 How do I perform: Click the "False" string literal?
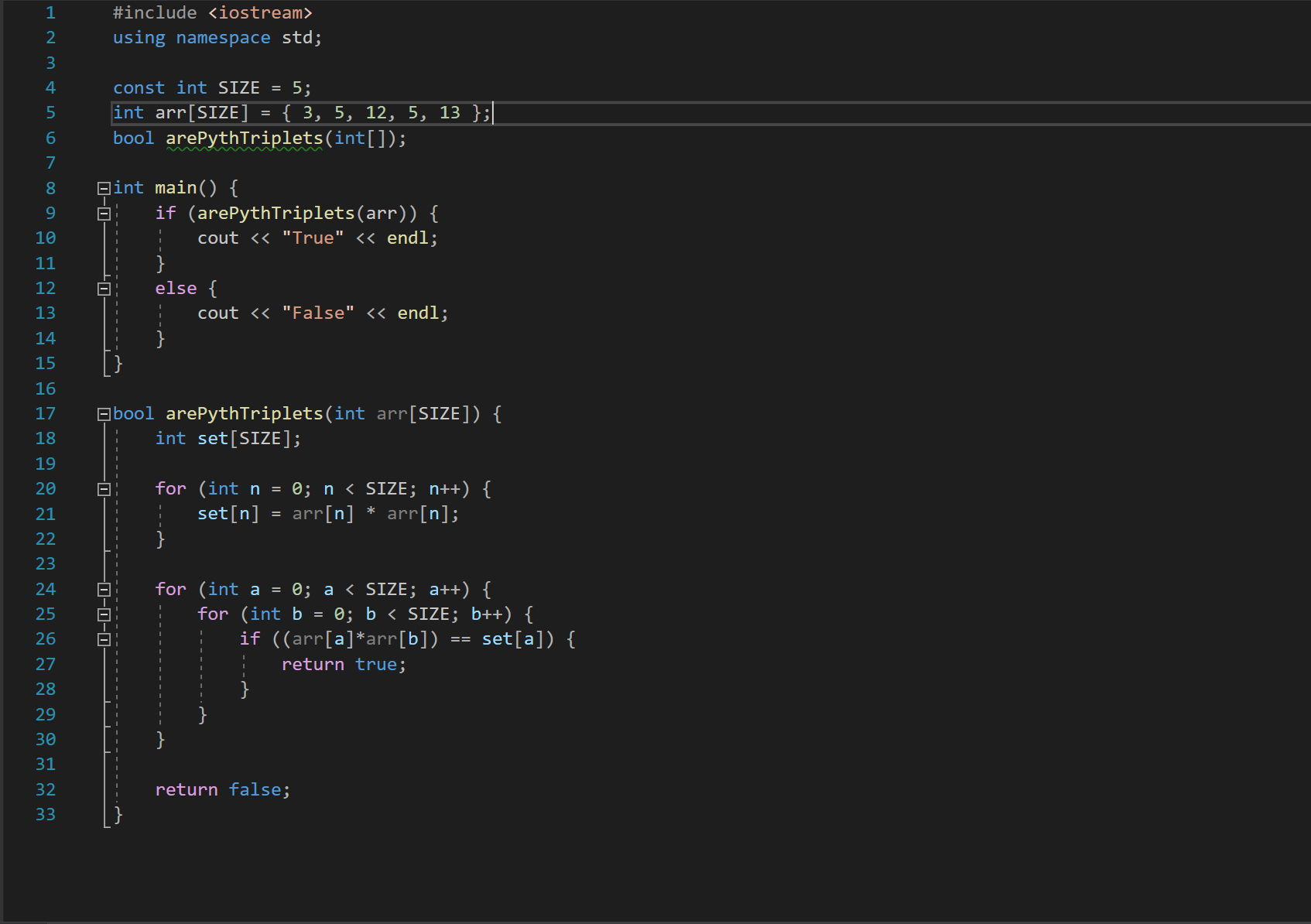318,313
